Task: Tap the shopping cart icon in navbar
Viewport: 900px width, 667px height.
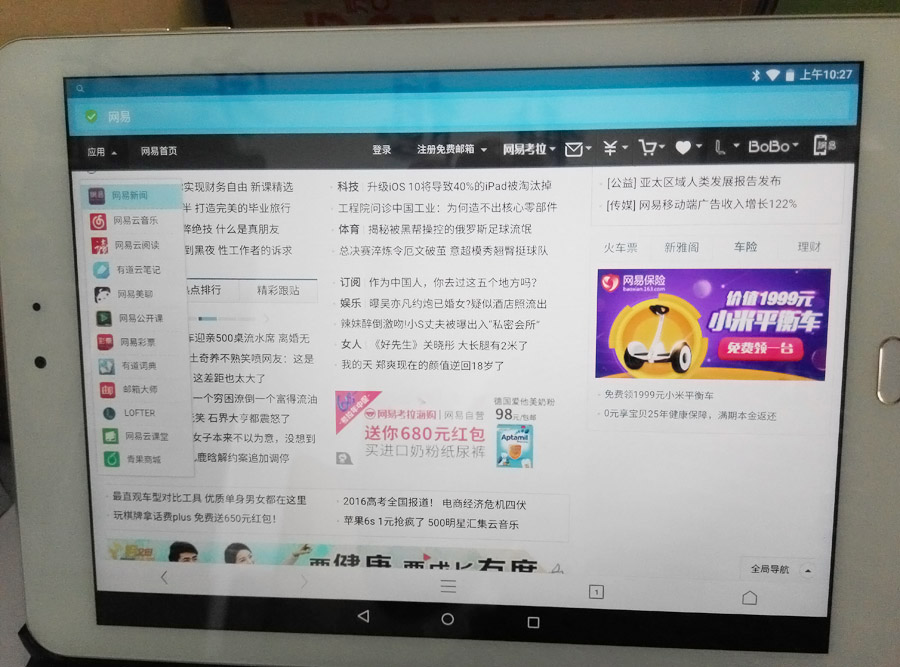Action: (647, 148)
